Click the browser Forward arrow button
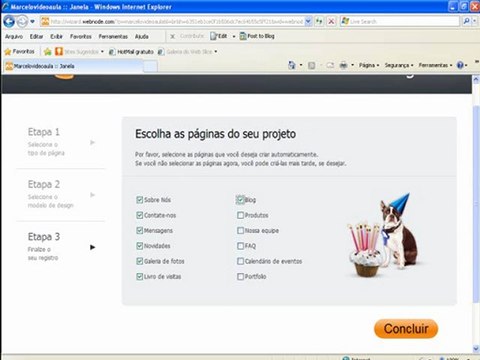480x360 pixels. [22, 22]
